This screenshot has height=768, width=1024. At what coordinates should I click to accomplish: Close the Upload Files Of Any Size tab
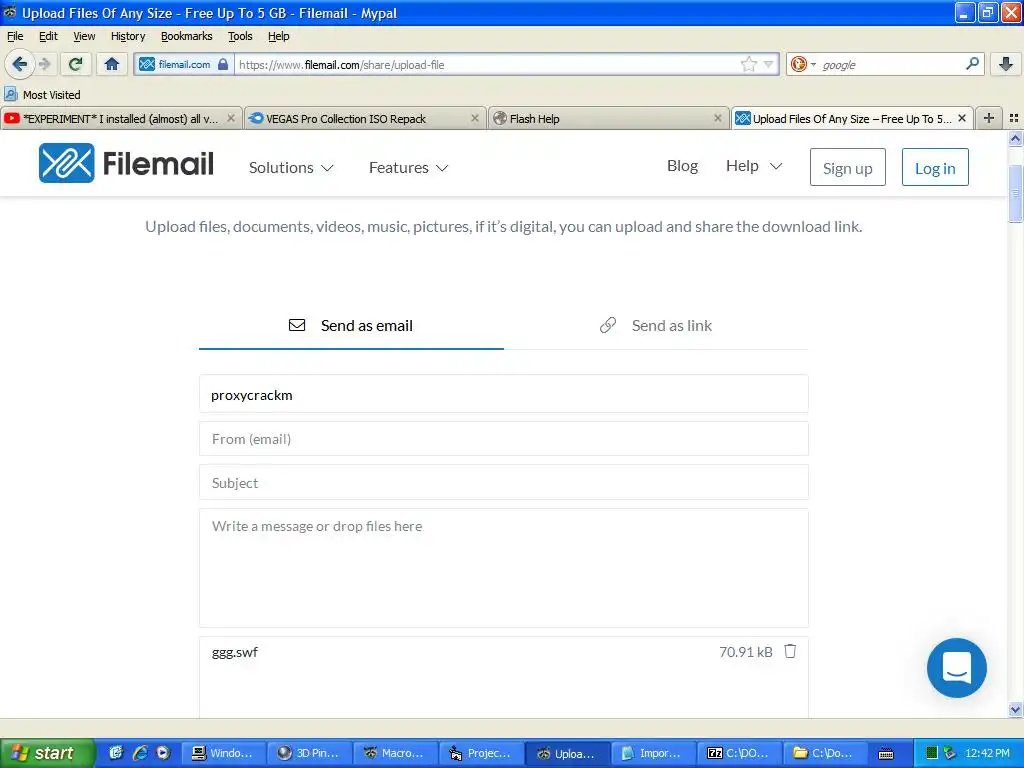(x=962, y=118)
